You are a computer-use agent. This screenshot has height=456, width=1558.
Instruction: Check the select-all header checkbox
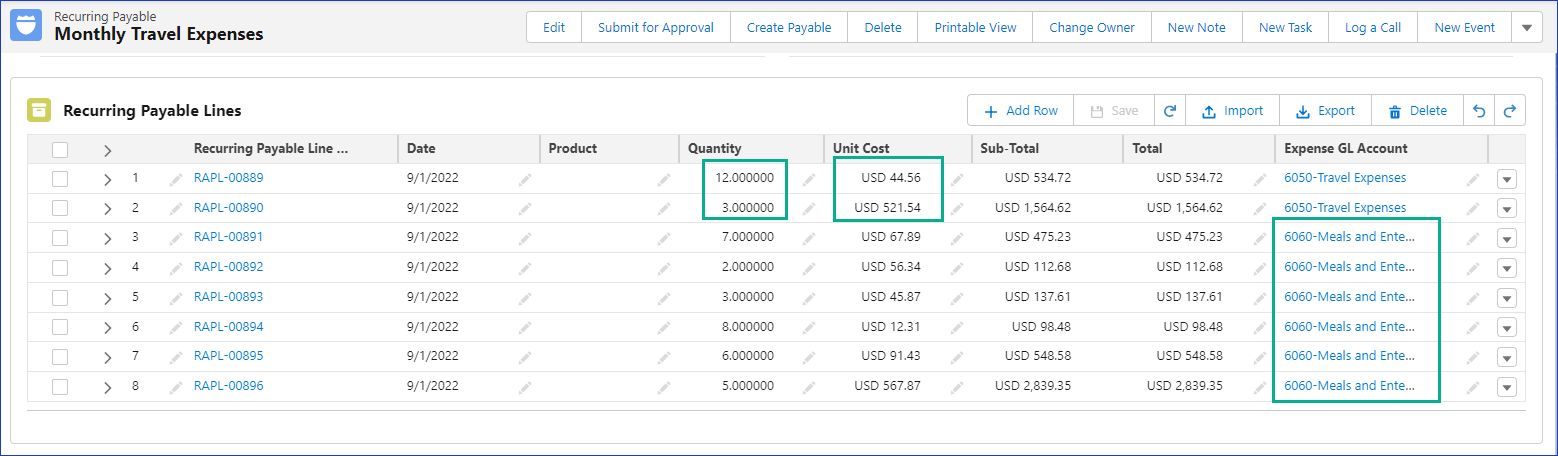60,149
